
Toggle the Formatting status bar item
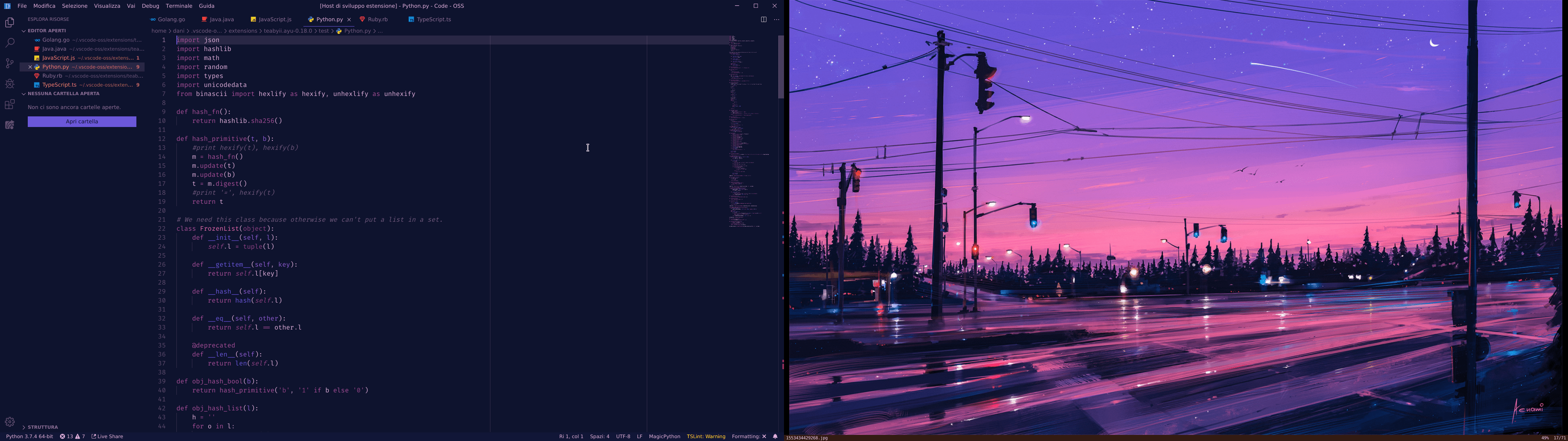tap(749, 436)
